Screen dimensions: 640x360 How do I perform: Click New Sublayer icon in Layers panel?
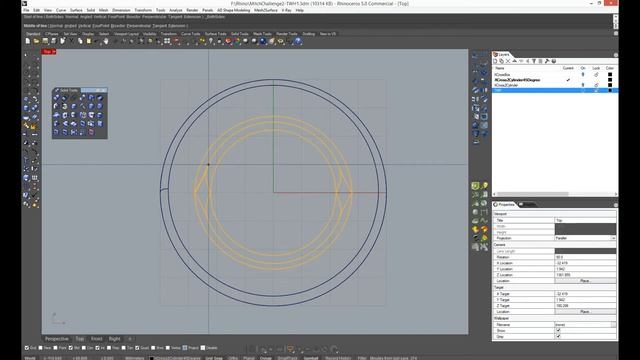point(502,61)
